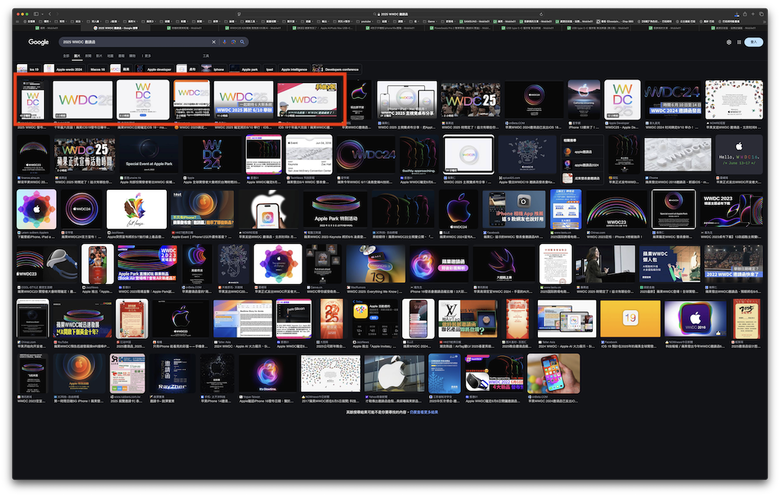Click the 登入 sign-in button

pyautogui.click(x=753, y=42)
